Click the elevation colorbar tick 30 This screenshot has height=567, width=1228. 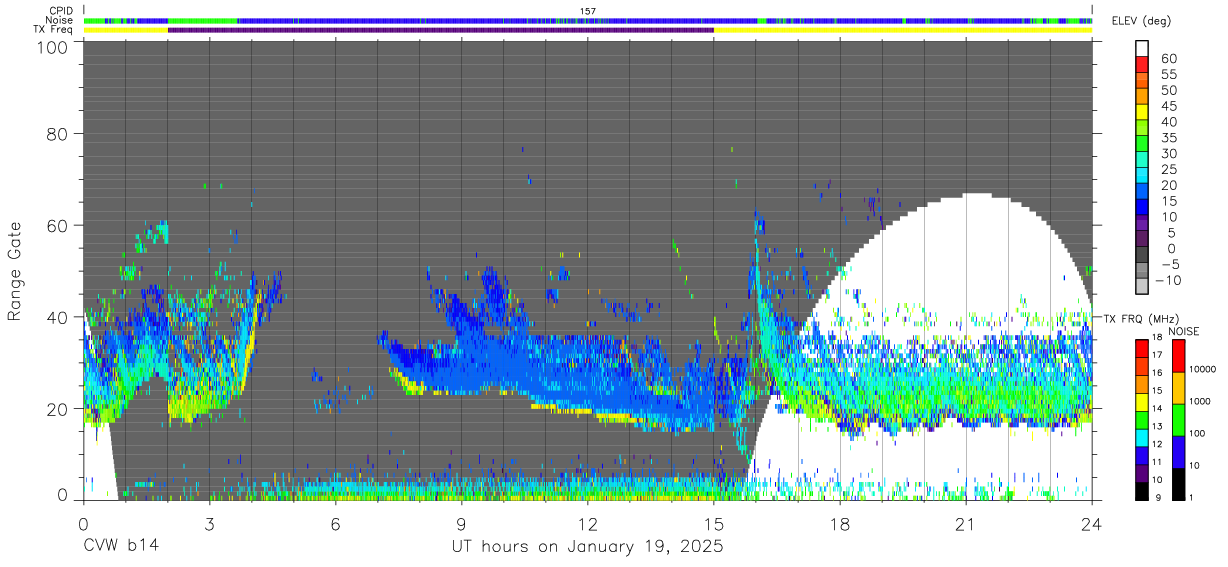coord(1168,153)
